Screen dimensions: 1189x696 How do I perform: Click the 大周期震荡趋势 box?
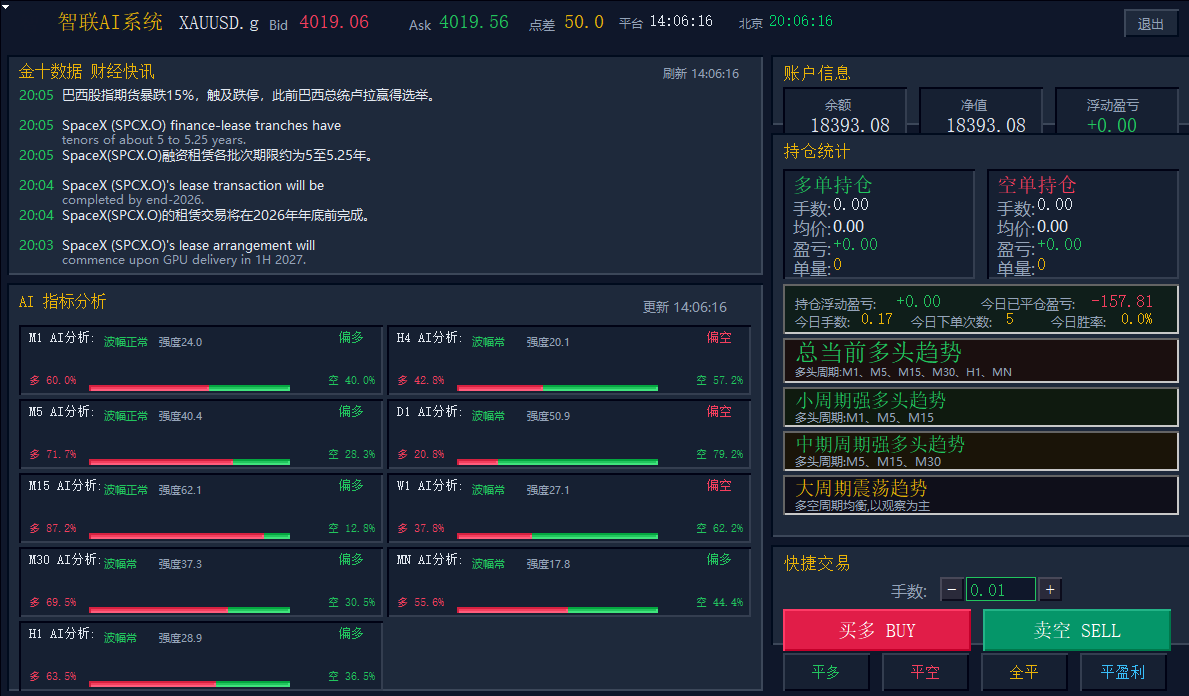[x=980, y=494]
